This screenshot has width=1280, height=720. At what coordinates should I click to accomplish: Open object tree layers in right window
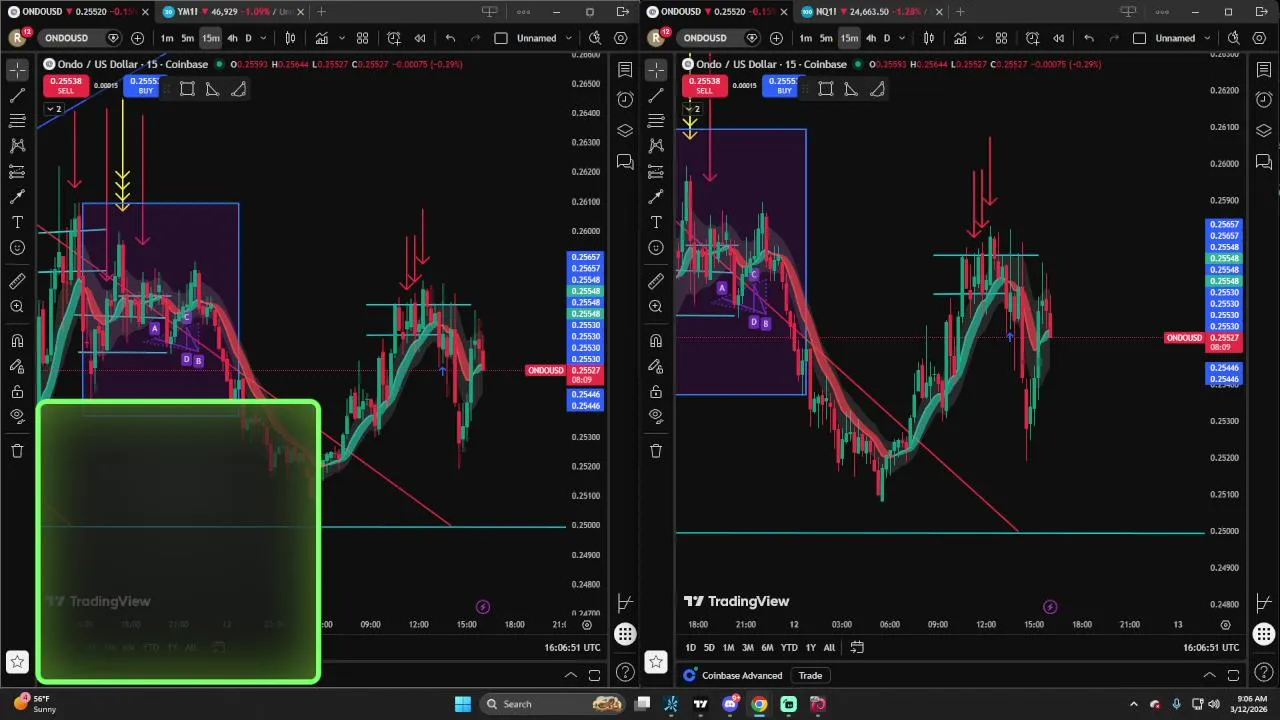(x=1264, y=131)
